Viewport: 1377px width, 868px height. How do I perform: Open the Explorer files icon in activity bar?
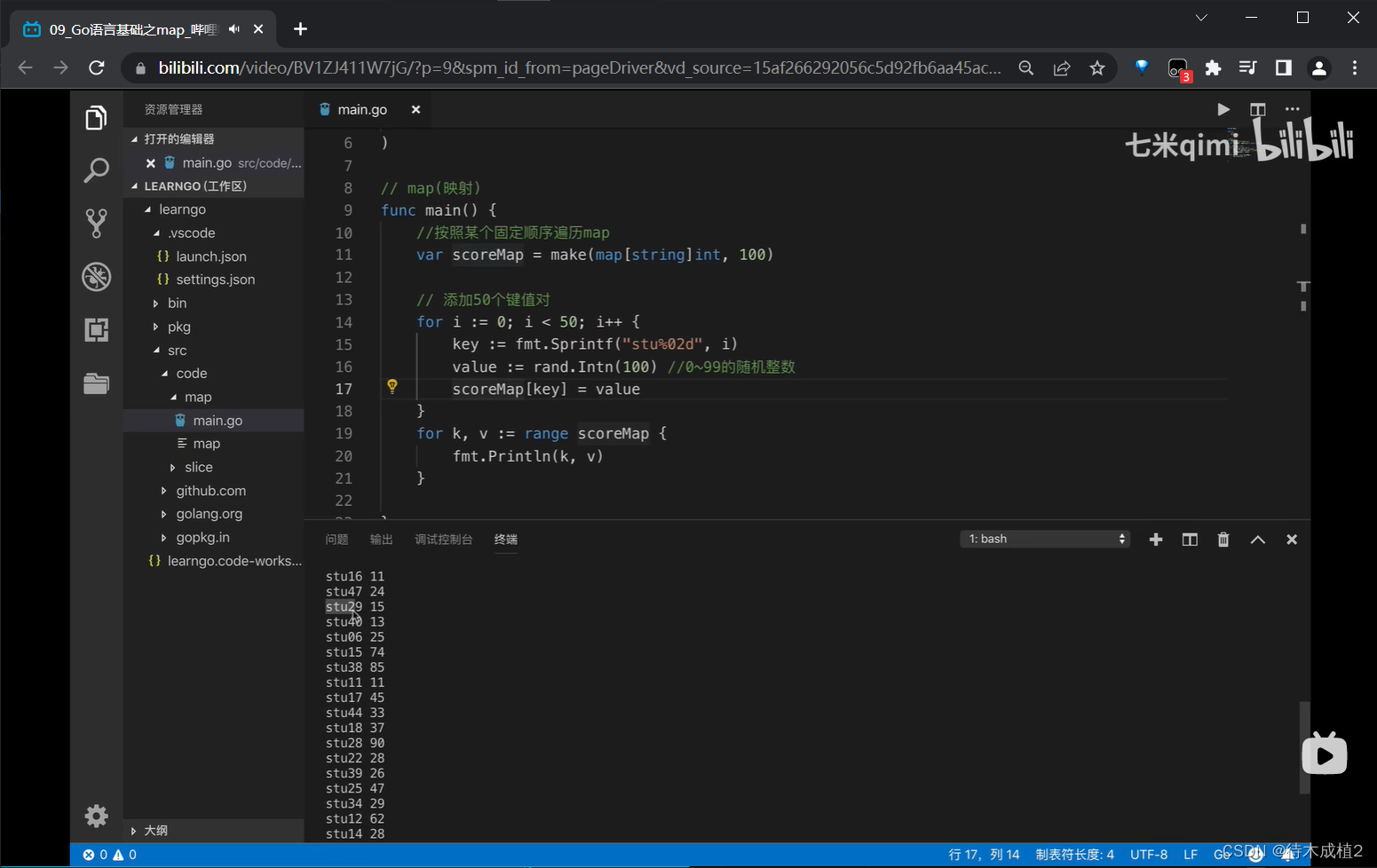[x=96, y=118]
